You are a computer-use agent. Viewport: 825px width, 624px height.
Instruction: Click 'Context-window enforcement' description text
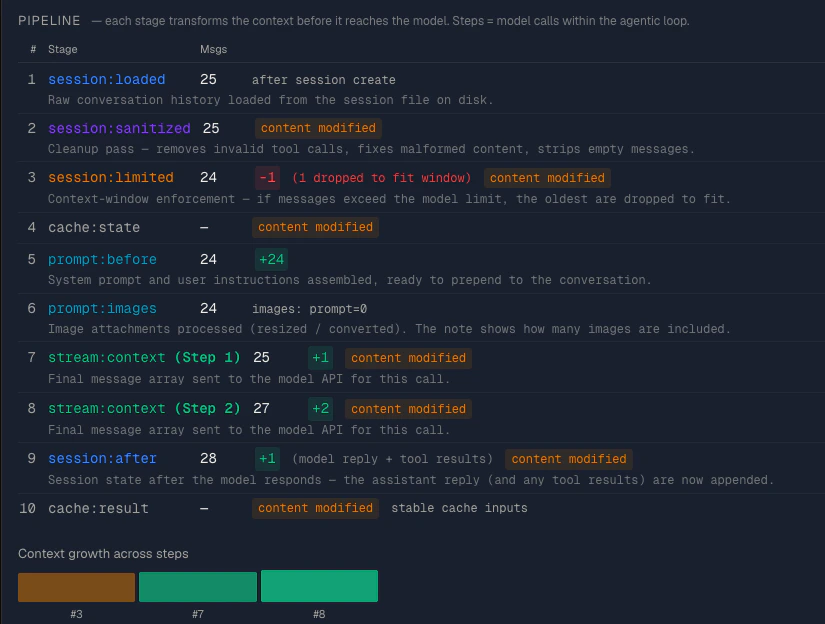point(389,199)
